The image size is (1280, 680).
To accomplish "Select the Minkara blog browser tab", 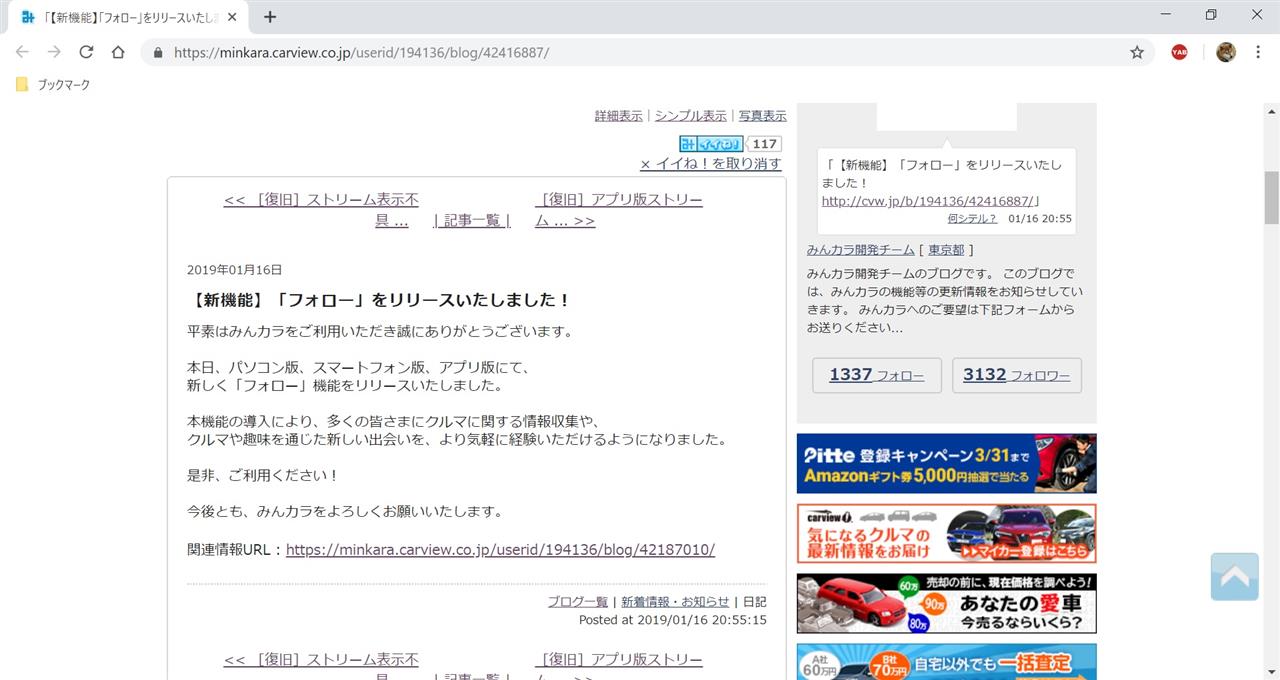I will [x=128, y=17].
